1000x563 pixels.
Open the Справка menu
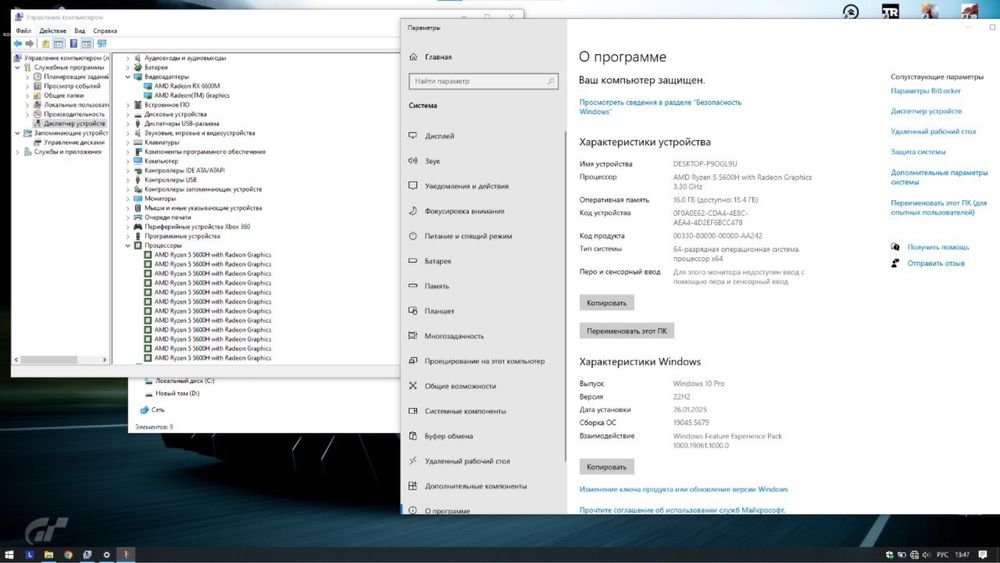coord(105,31)
